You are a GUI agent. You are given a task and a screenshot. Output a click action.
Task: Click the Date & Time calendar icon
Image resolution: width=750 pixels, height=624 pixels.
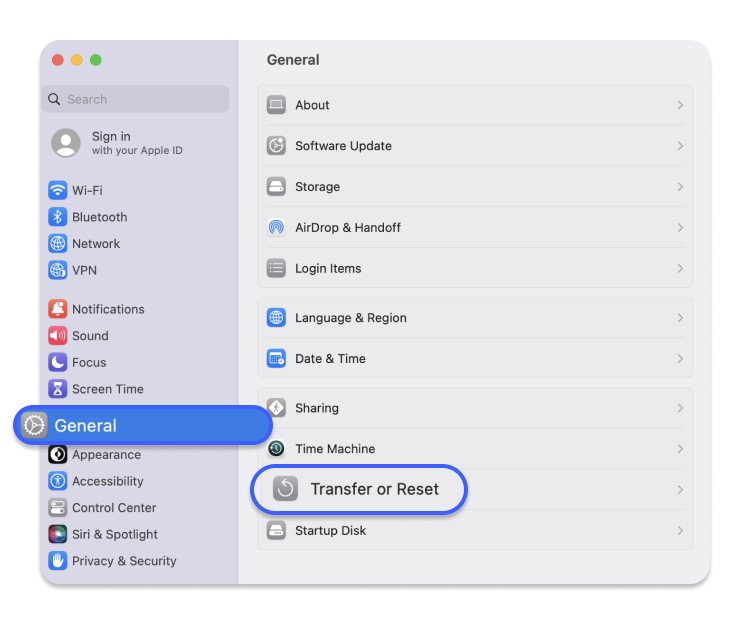276,358
